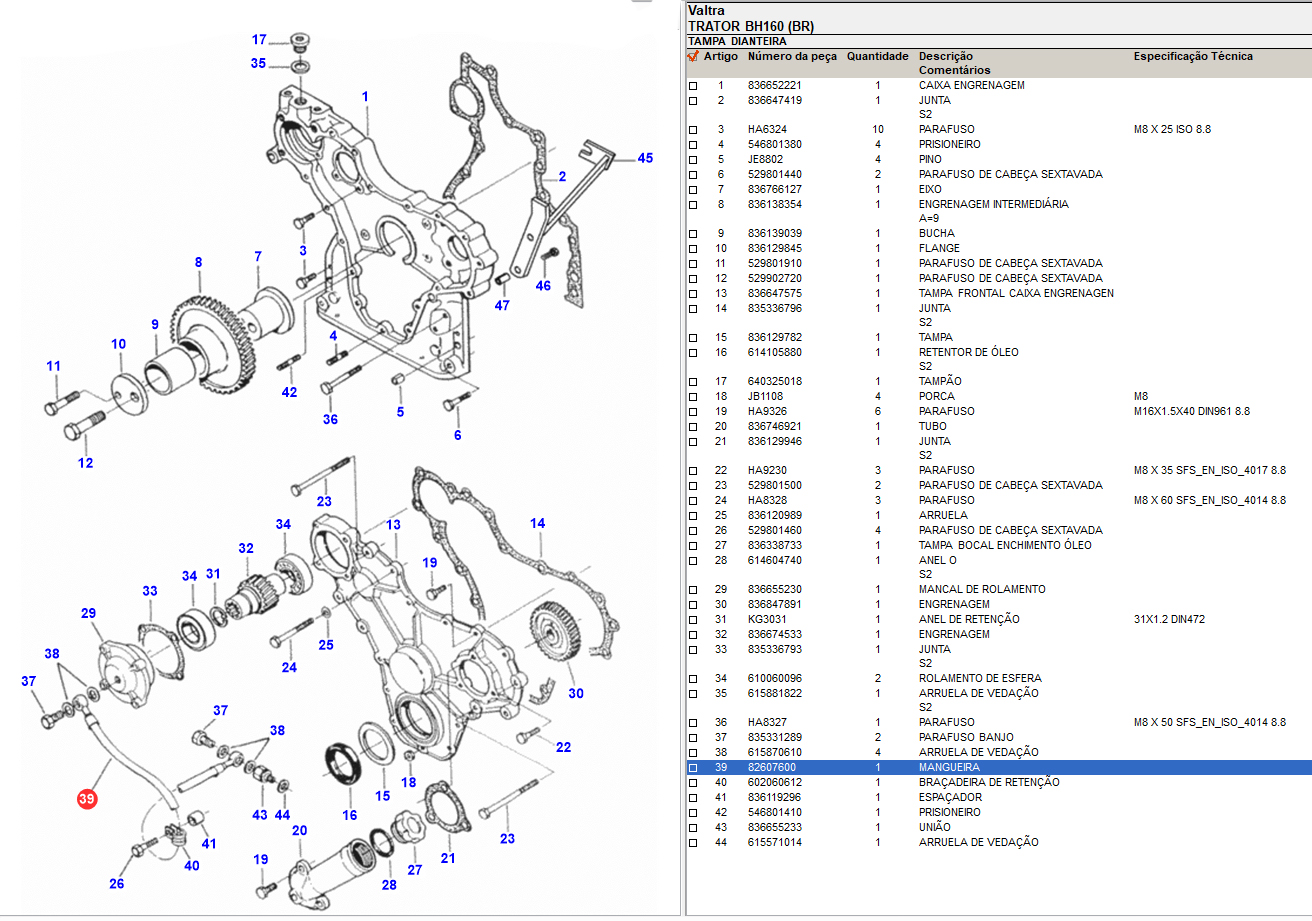Enable the checkbox for item 16 RETENTOR DE ÓLEO
The image size is (1312, 921).
pos(693,353)
